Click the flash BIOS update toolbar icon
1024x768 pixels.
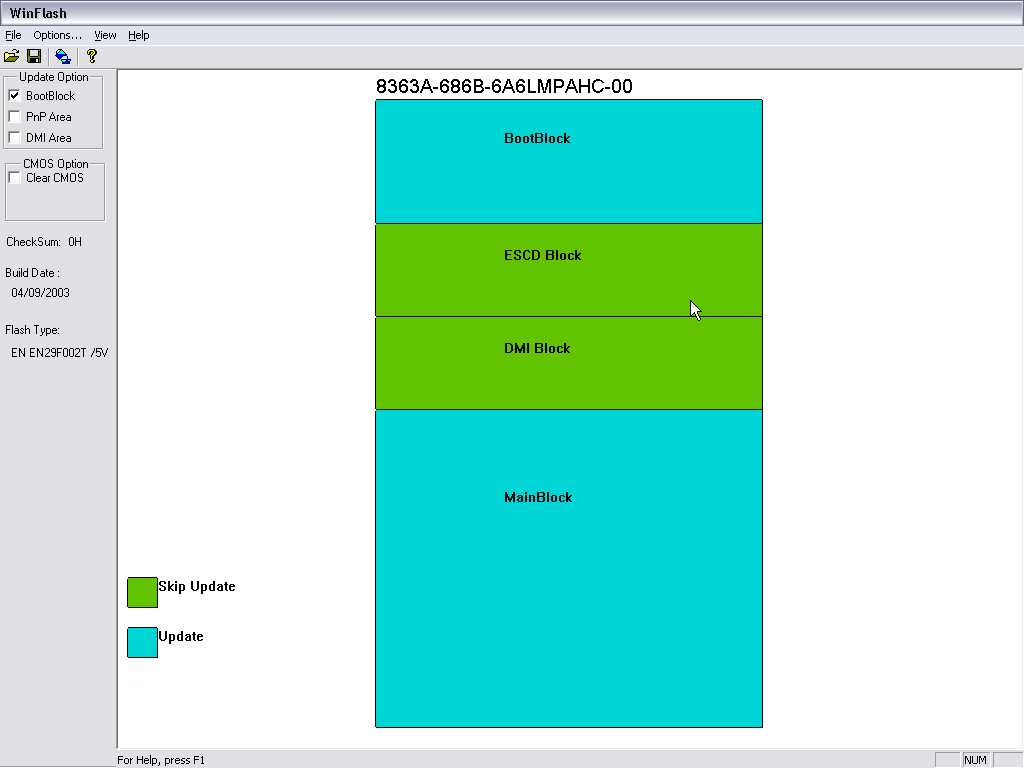point(63,56)
